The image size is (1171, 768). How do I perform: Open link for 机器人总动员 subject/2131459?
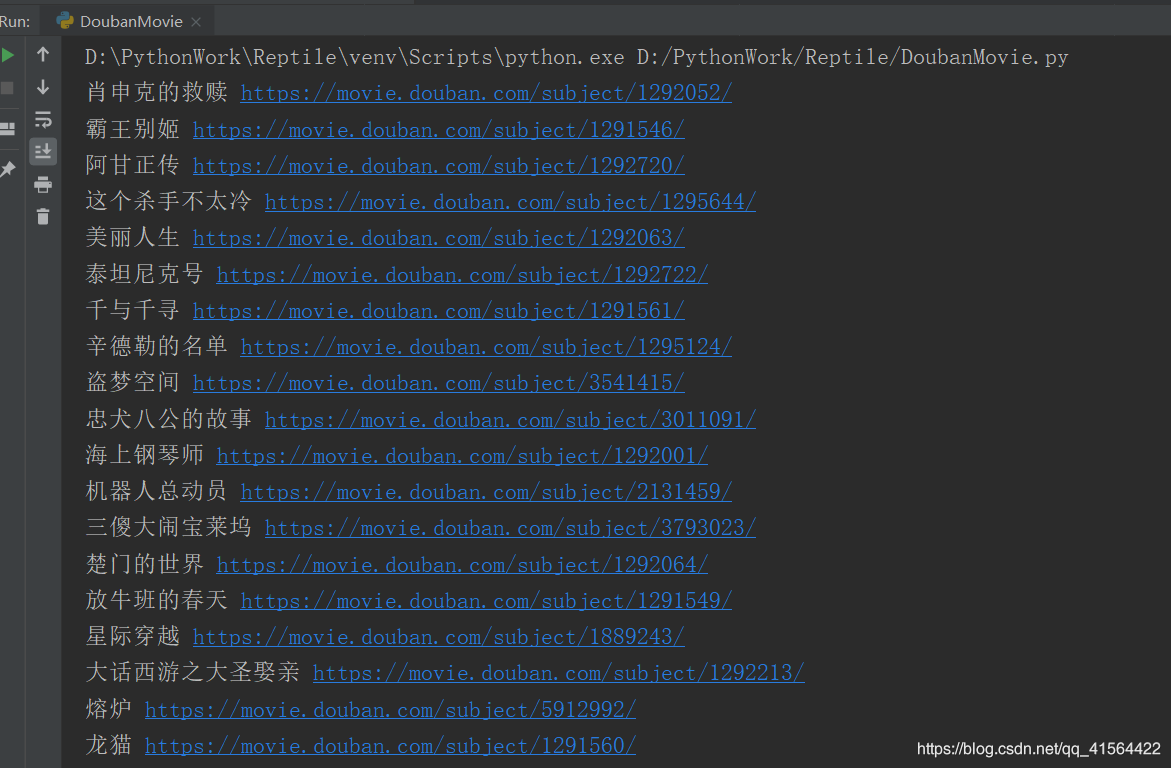click(486, 492)
